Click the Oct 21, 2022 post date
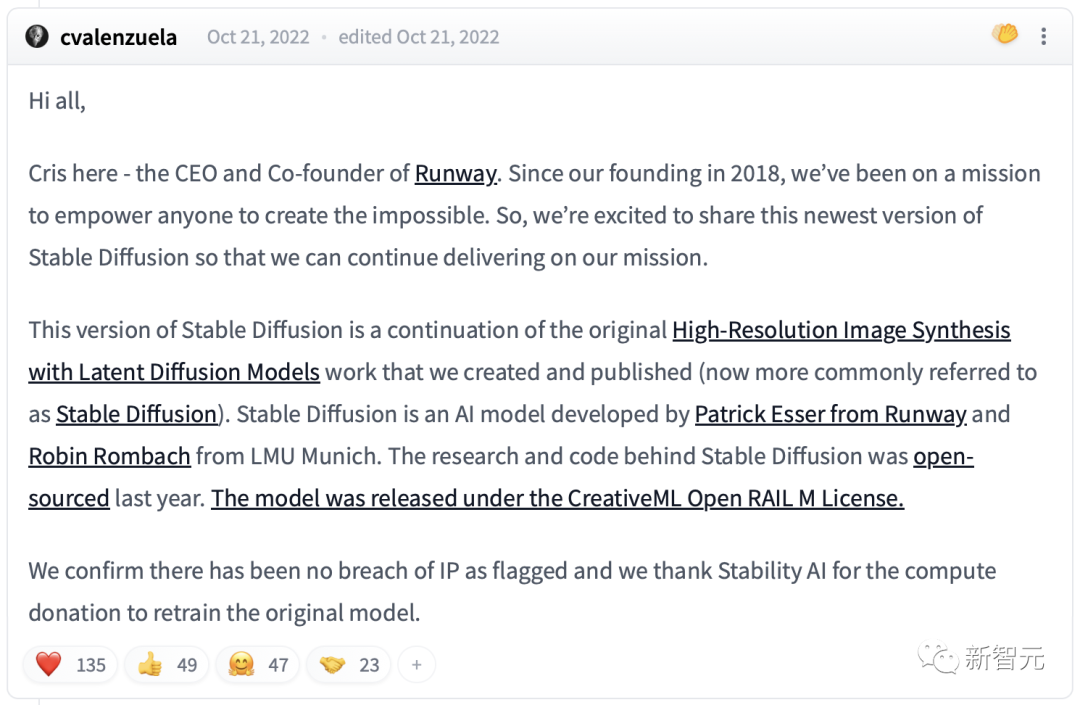This screenshot has width=1080, height=705. click(258, 38)
